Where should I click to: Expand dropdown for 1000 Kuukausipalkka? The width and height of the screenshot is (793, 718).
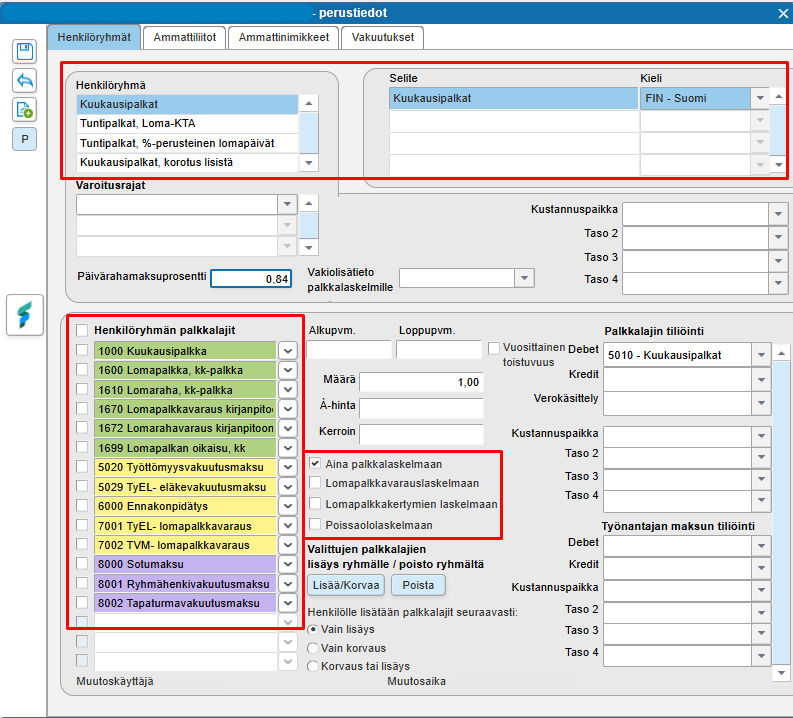(288, 351)
